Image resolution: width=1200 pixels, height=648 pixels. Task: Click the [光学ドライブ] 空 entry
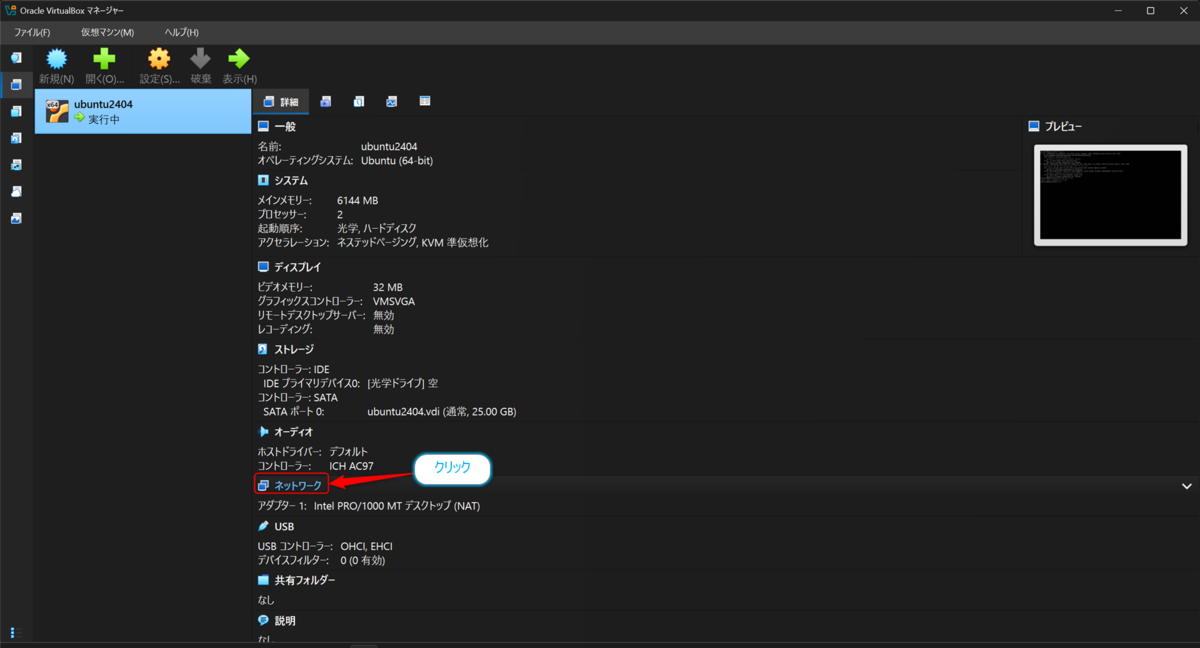[x=402, y=383]
